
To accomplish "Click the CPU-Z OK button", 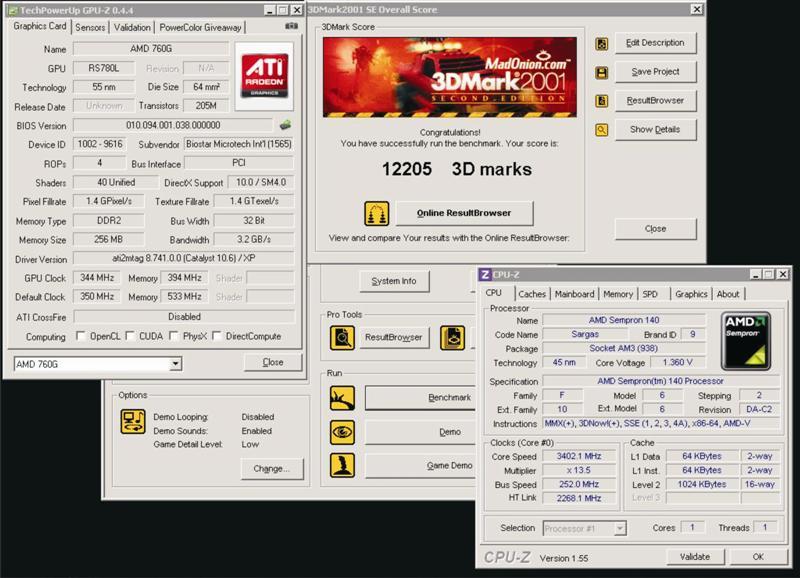I will coord(758,557).
